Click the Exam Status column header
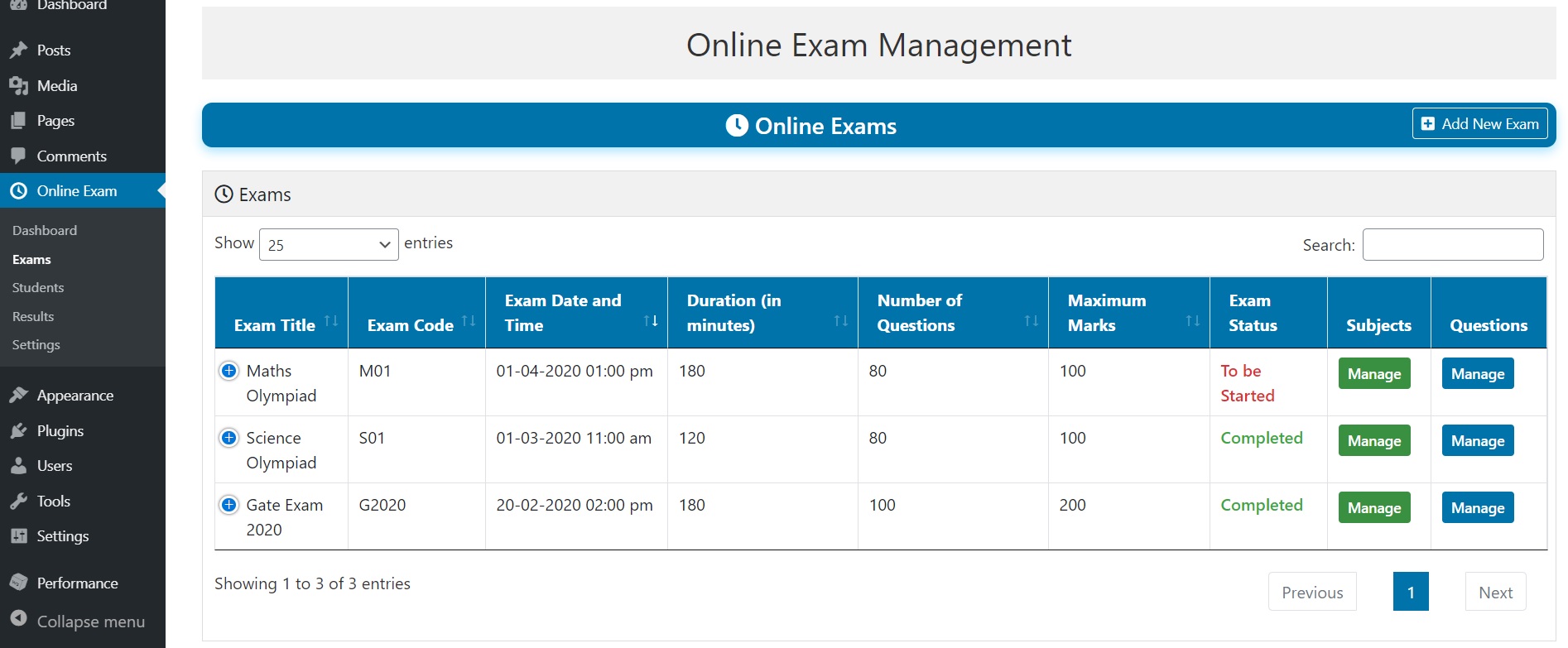This screenshot has height=648, width=1568. (x=1268, y=313)
